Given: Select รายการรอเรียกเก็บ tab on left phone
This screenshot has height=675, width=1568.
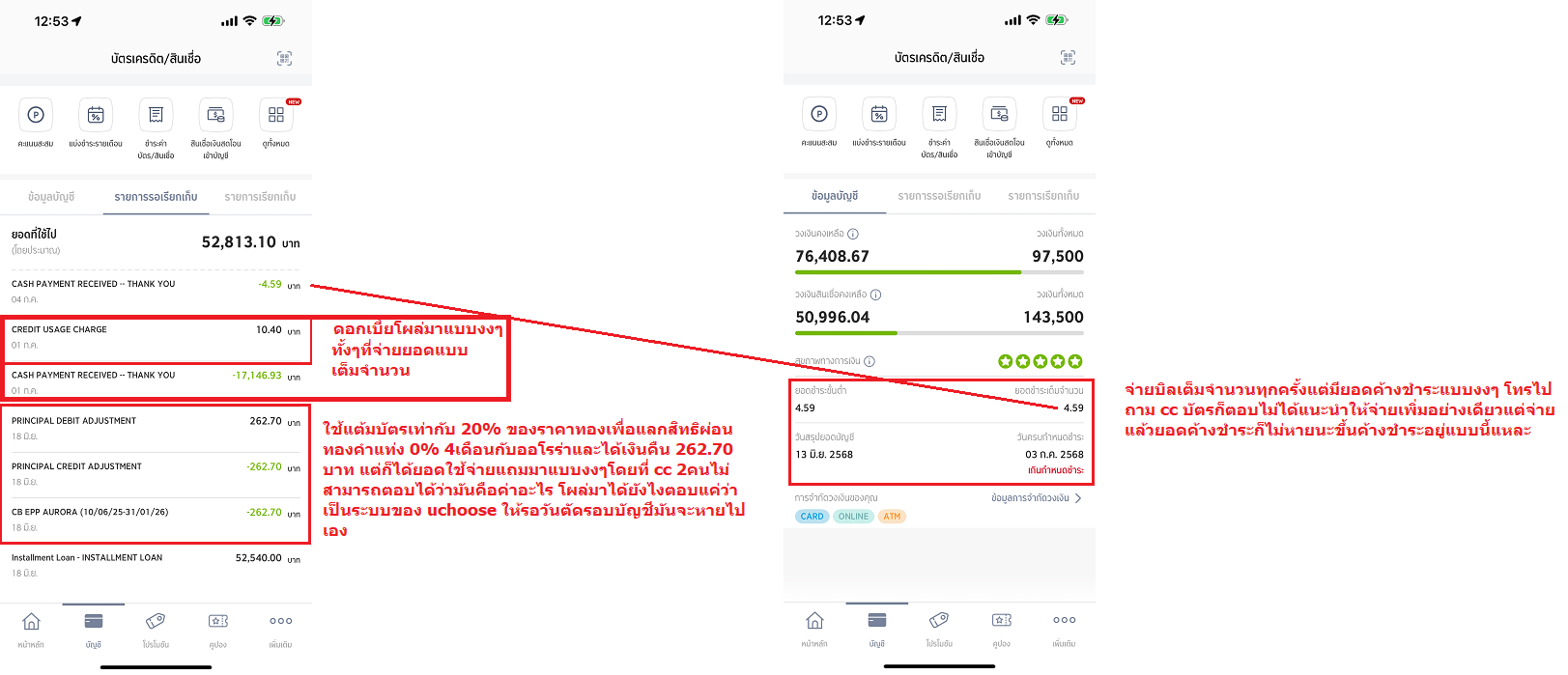Looking at the screenshot, I should pos(156,196).
